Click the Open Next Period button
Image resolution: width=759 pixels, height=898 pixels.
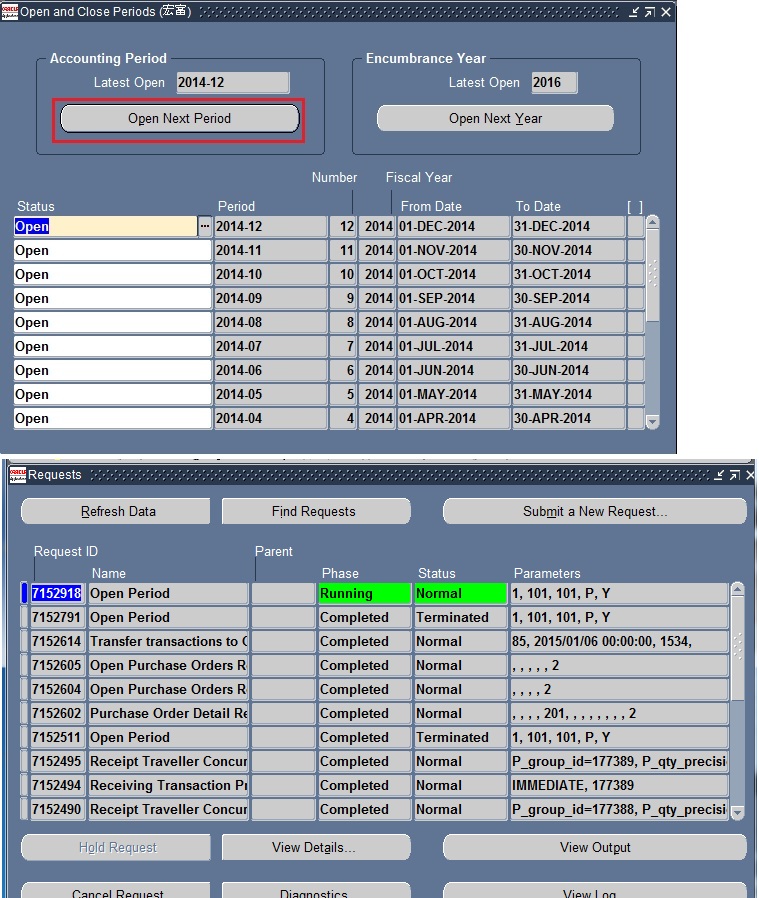[x=180, y=119]
